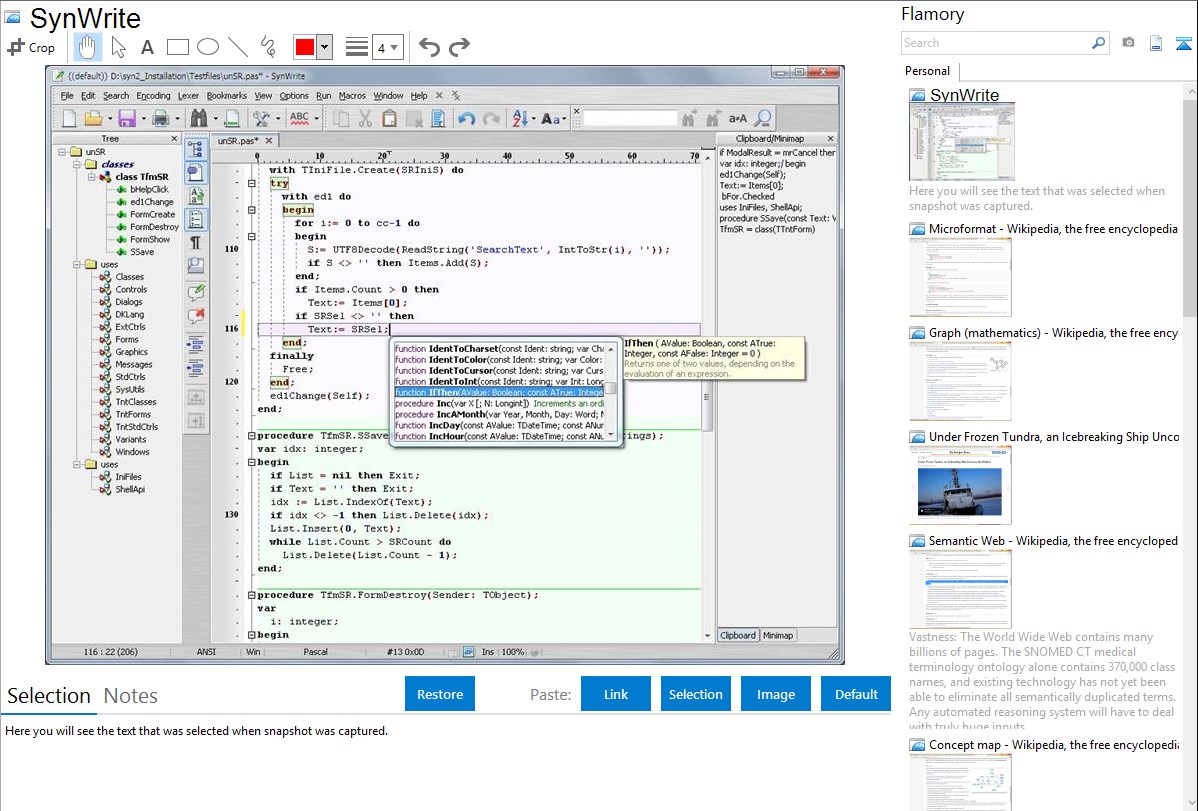Click the paste Default button
Image resolution: width=1198 pixels, height=811 pixels.
[856, 694]
